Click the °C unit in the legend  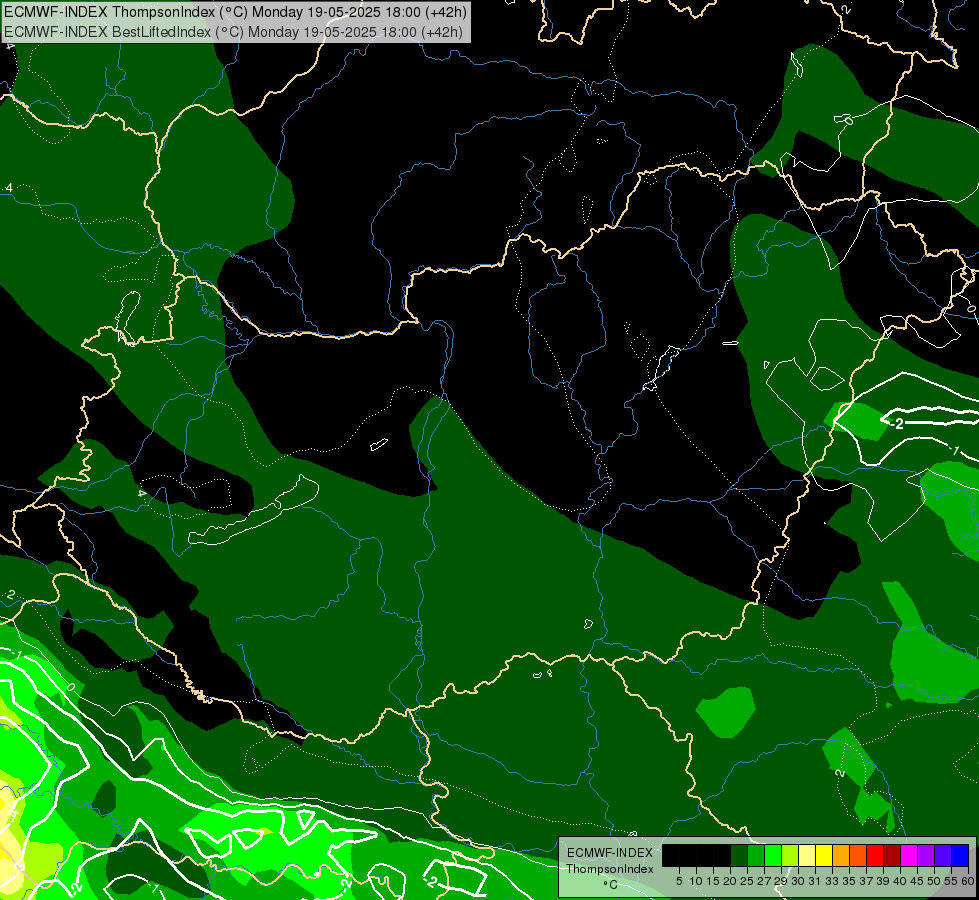click(x=611, y=885)
